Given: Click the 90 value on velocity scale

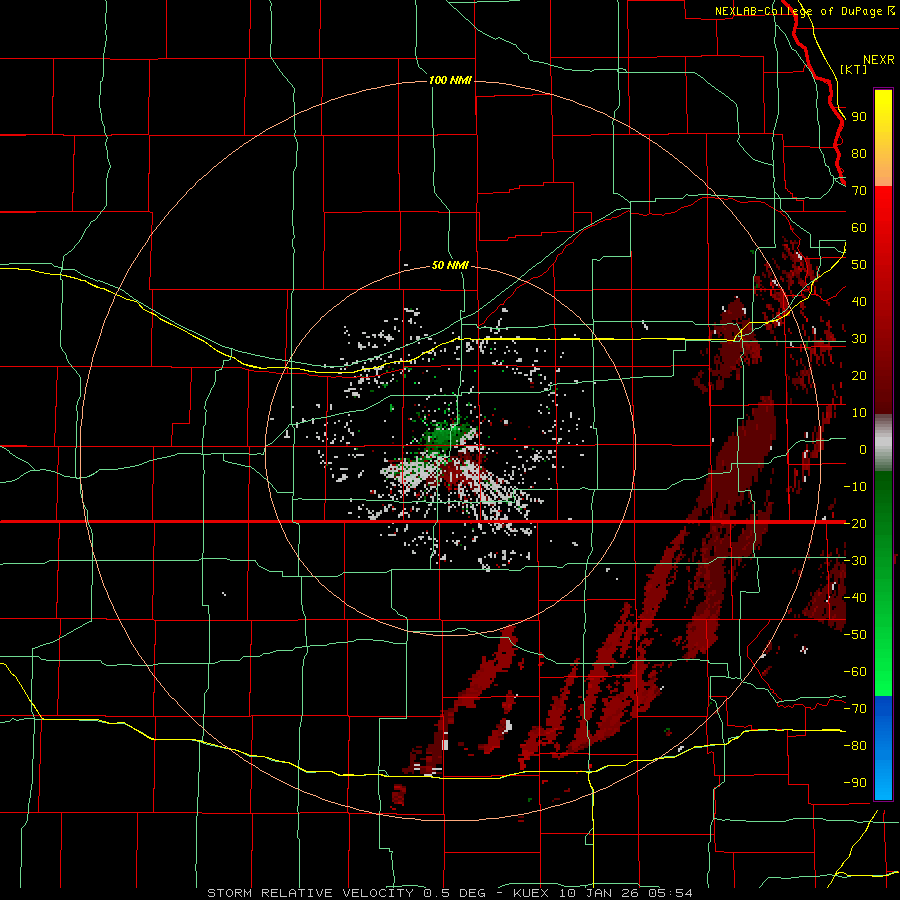Looking at the screenshot, I should pos(859,117).
